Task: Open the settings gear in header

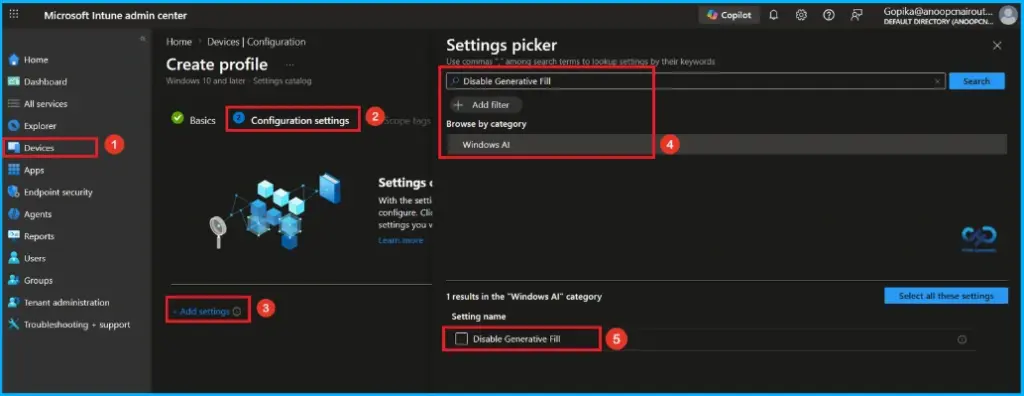Action: [801, 15]
